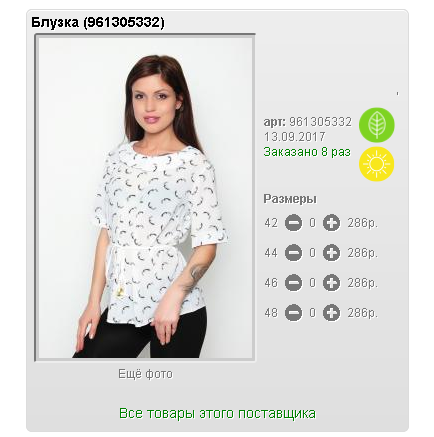Decrease quantity for size 46
Screen dimensions: 434x437
(293, 283)
